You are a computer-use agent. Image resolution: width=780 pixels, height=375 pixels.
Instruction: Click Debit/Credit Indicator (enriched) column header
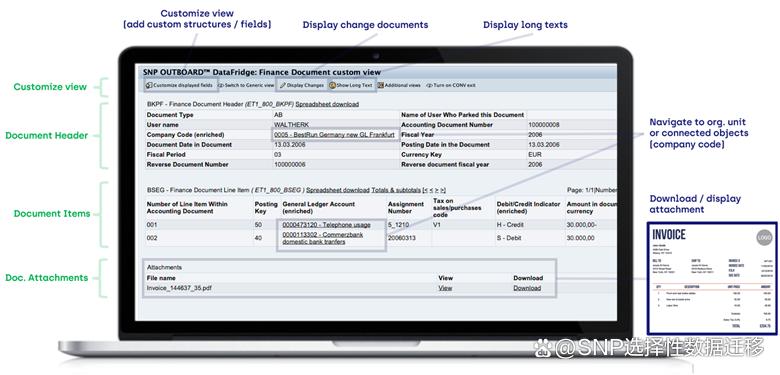(528, 208)
